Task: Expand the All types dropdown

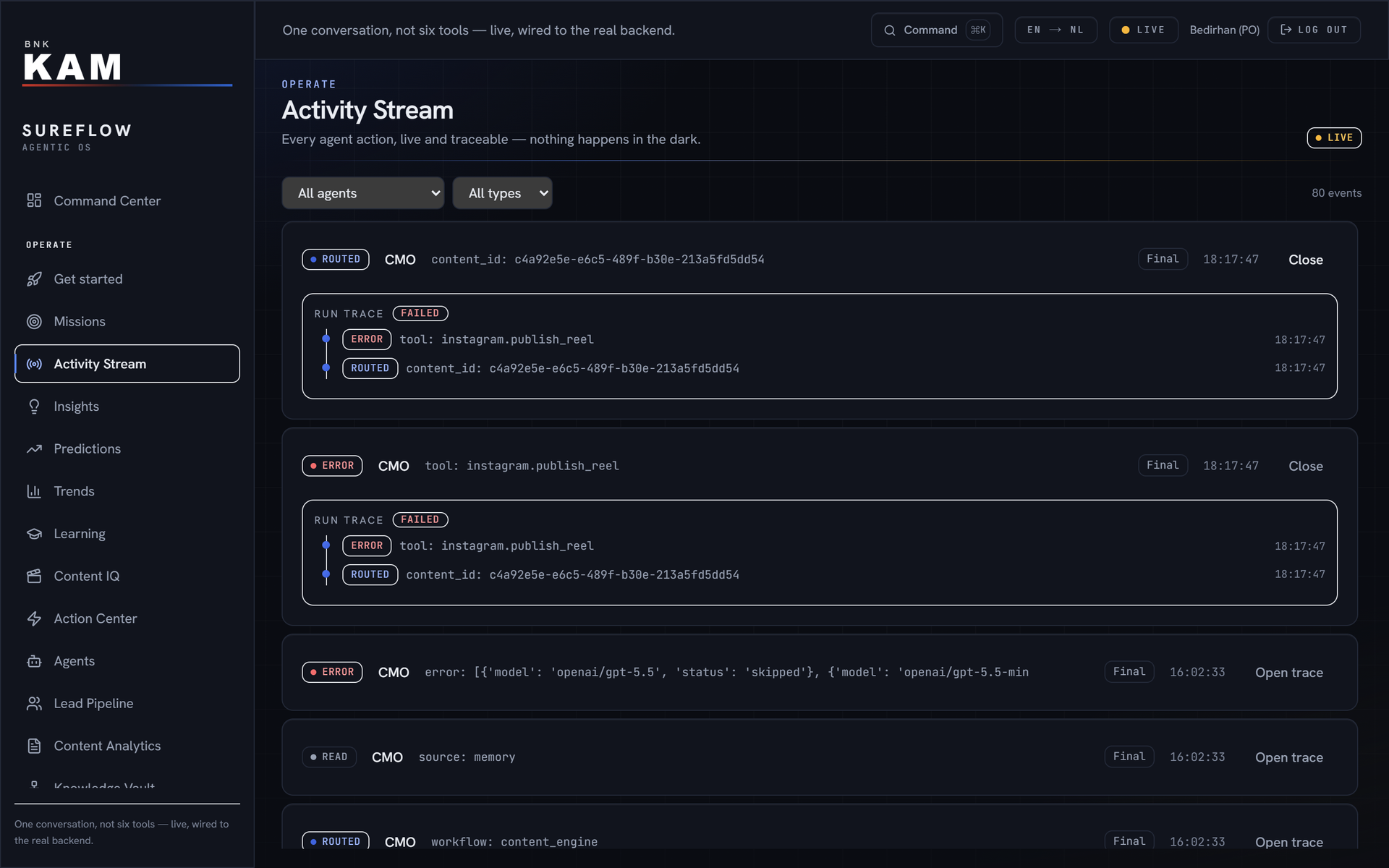Action: 502,193
